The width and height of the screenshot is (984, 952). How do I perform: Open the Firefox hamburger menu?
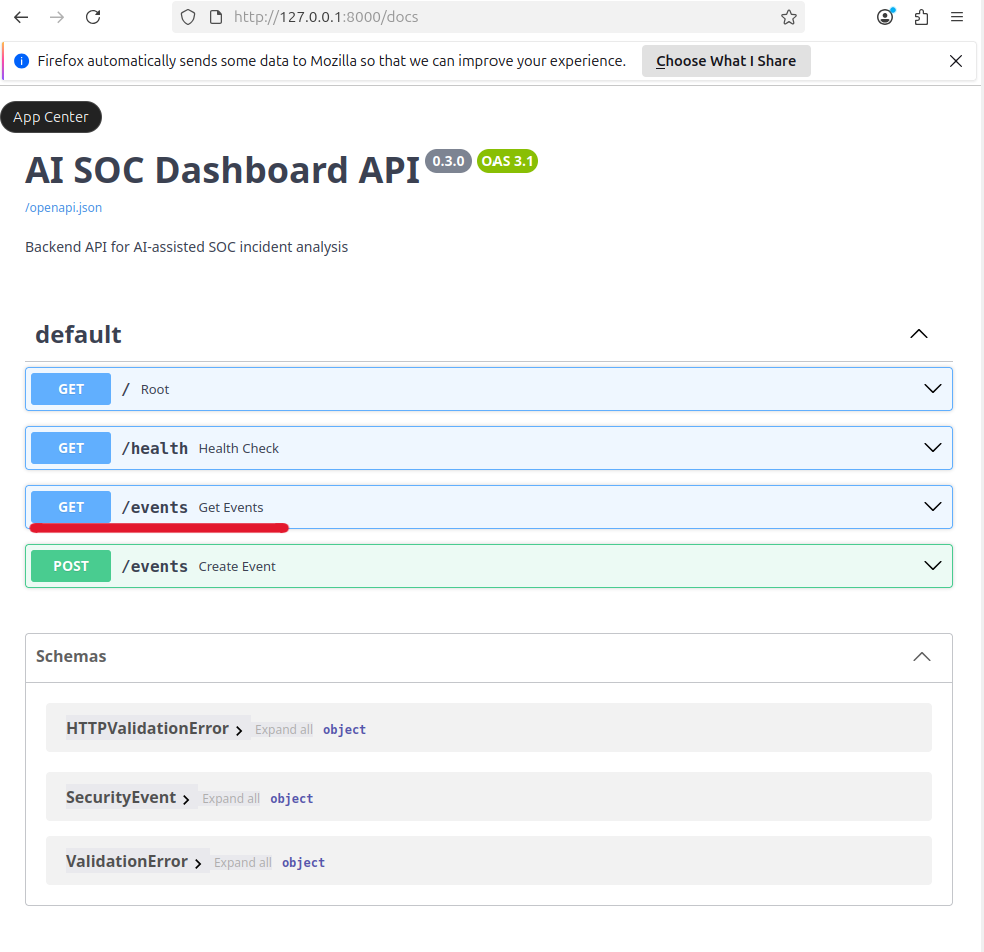tap(956, 17)
